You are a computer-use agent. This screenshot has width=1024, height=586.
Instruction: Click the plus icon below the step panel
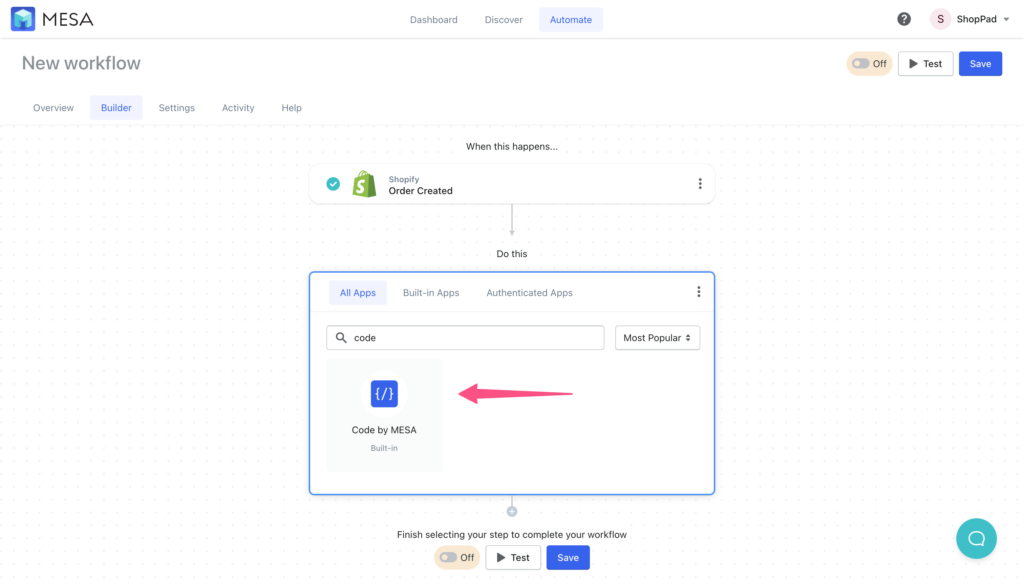coord(511,509)
